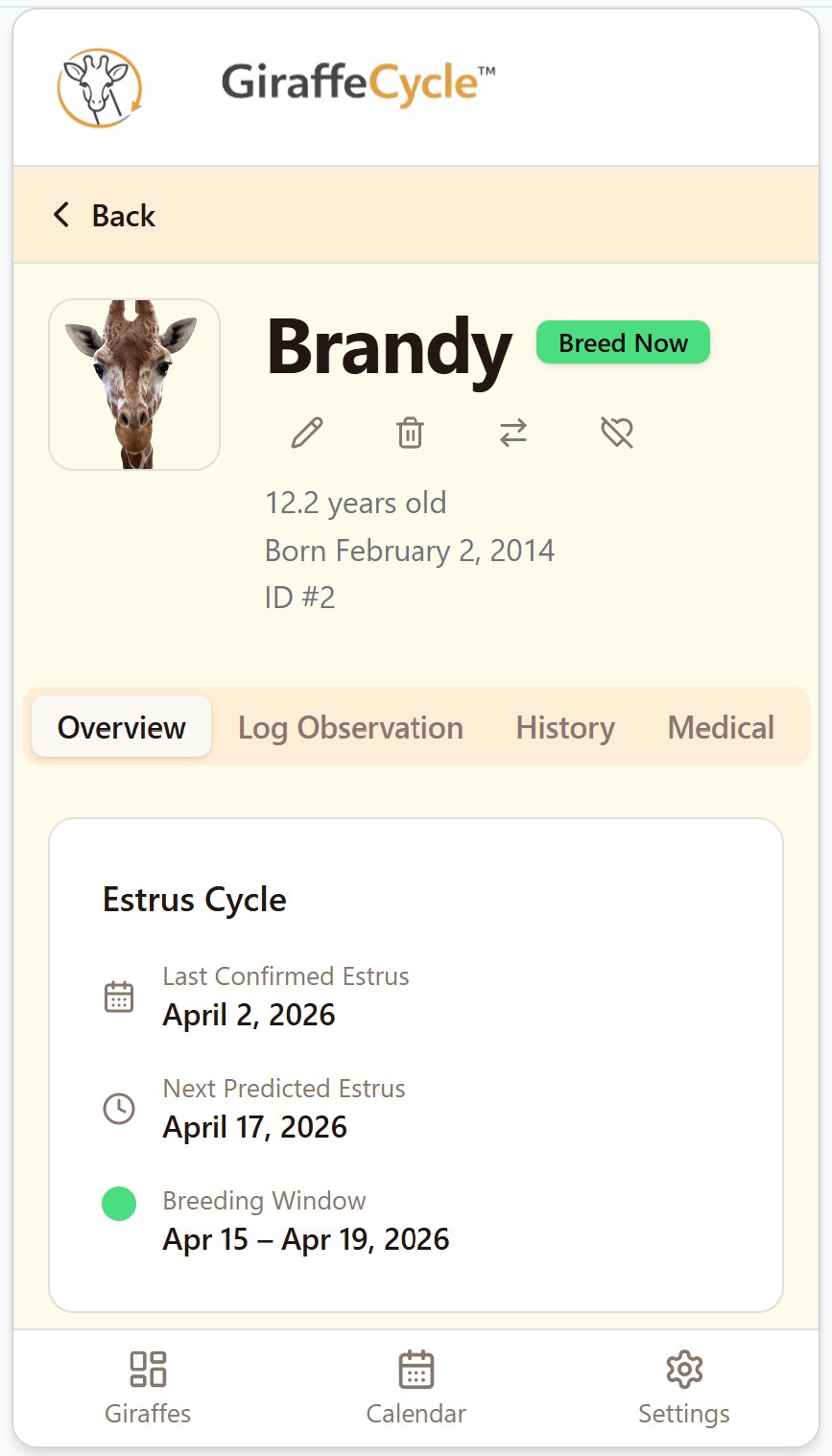The height and width of the screenshot is (1456, 832).
Task: Click the trash delete icon
Action: point(410,434)
